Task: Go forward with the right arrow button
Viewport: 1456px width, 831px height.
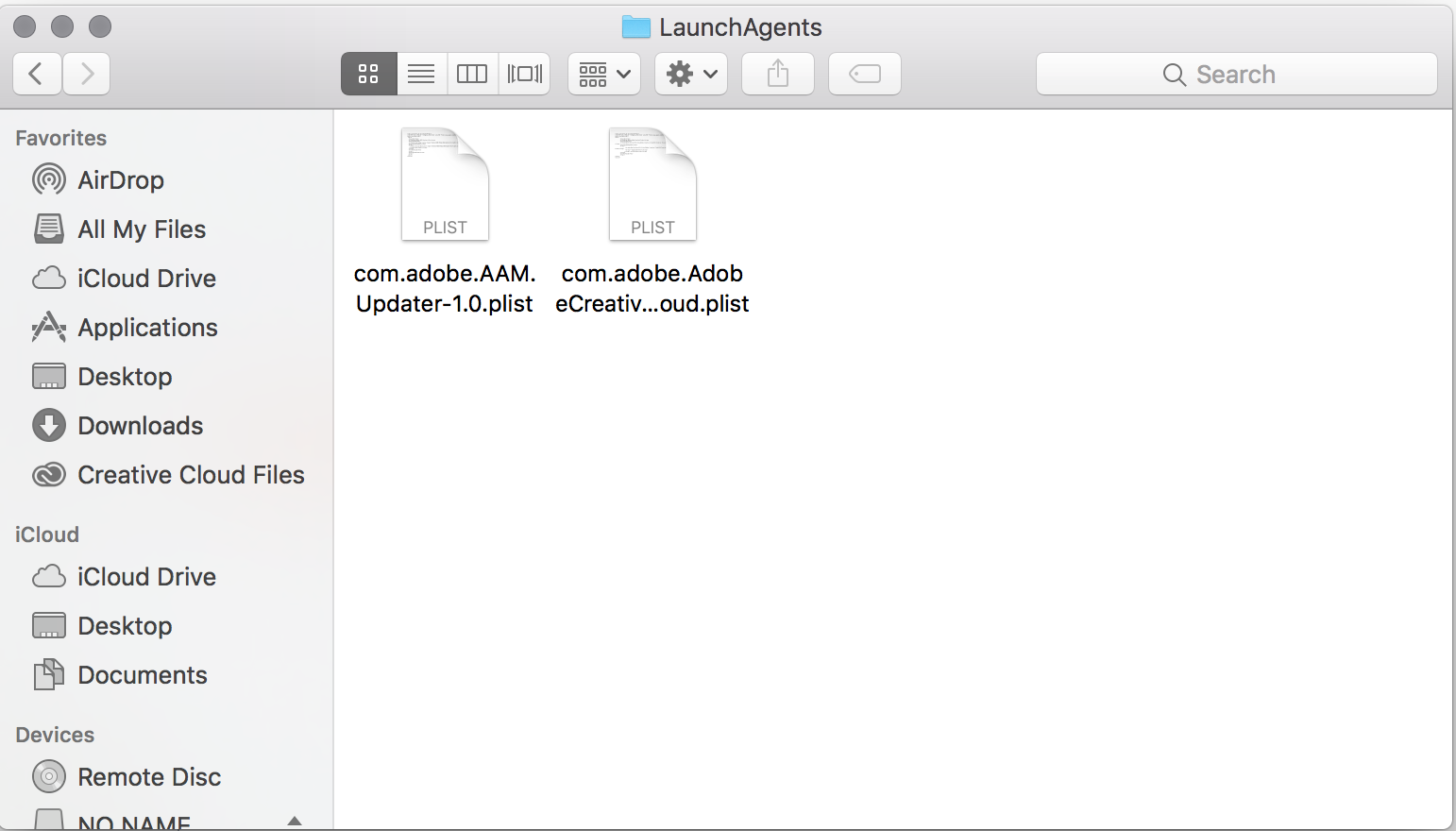Action: (x=87, y=74)
